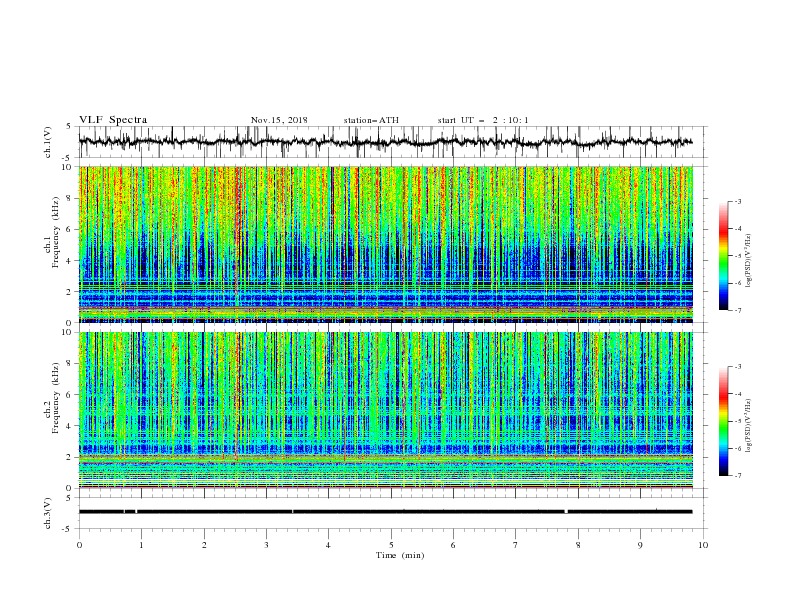Click the time axis tick label "9"
Image resolution: width=792 pixels, height=612 pixels.
coord(640,545)
